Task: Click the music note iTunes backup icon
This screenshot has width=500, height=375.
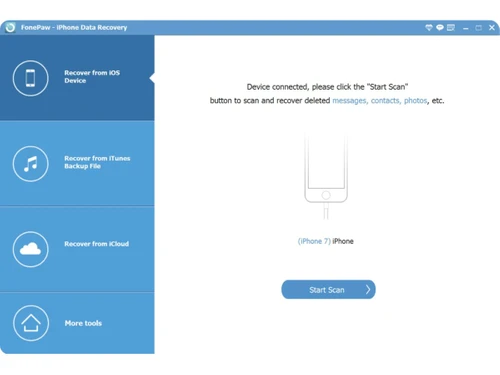Action: coord(31,164)
